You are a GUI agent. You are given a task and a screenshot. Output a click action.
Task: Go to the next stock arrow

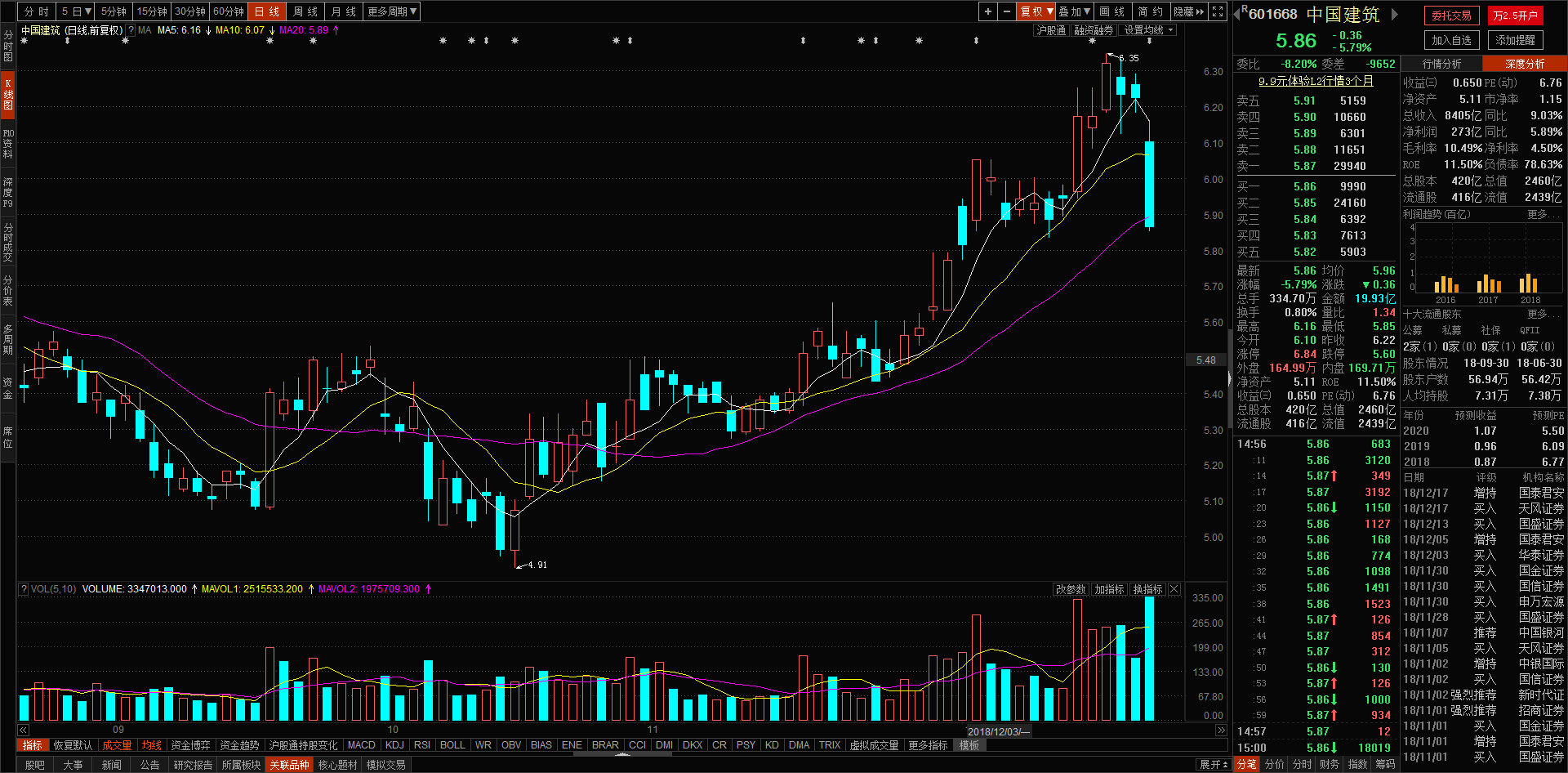point(1395,14)
